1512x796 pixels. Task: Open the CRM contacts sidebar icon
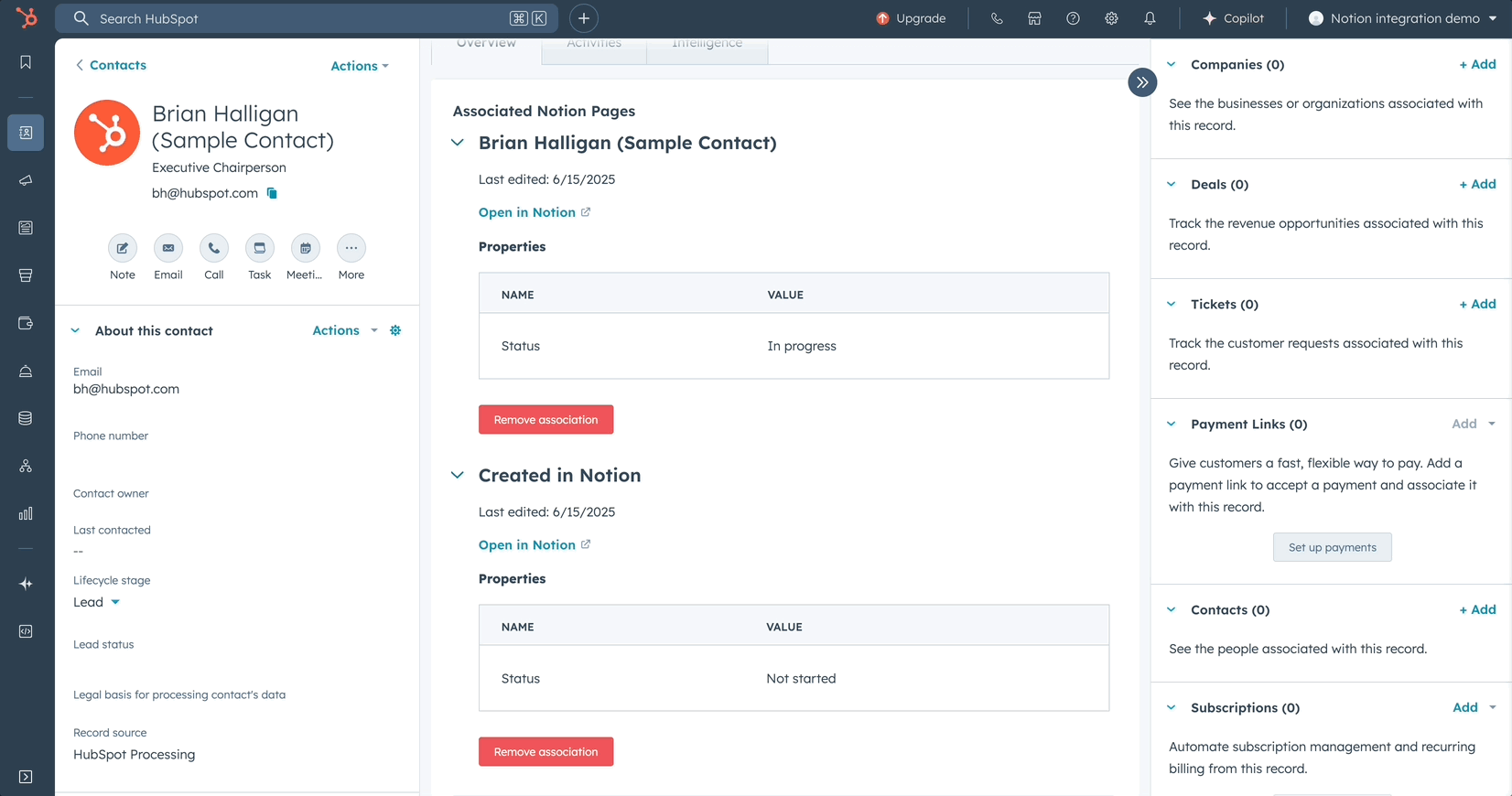pos(26,133)
